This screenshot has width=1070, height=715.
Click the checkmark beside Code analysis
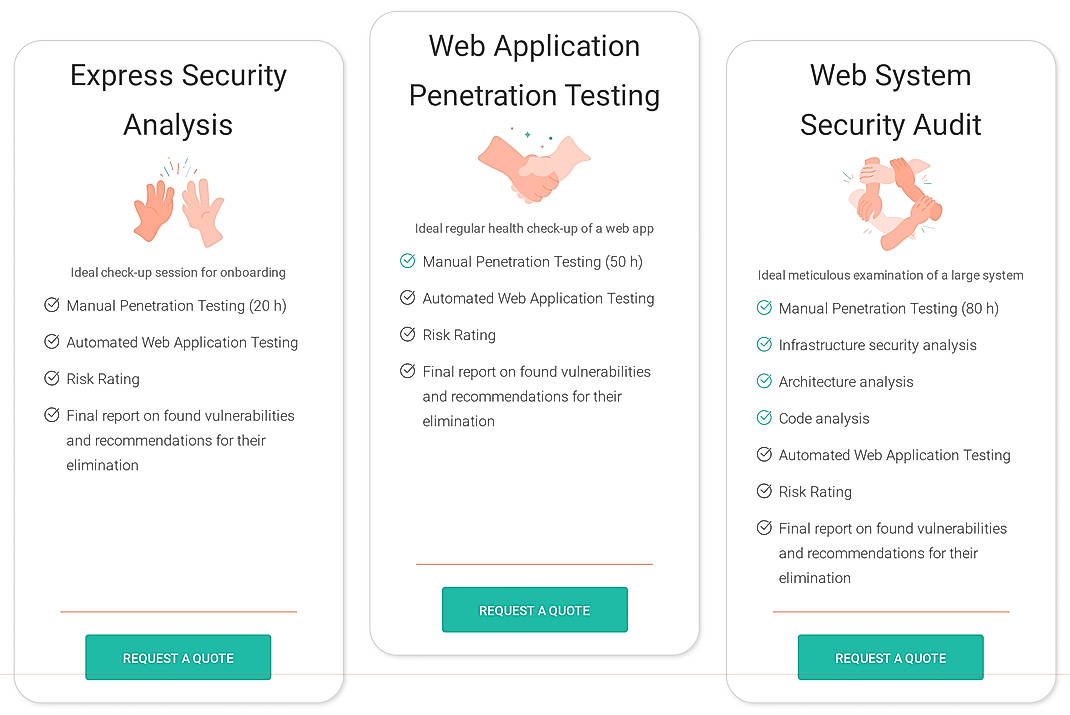[762, 418]
